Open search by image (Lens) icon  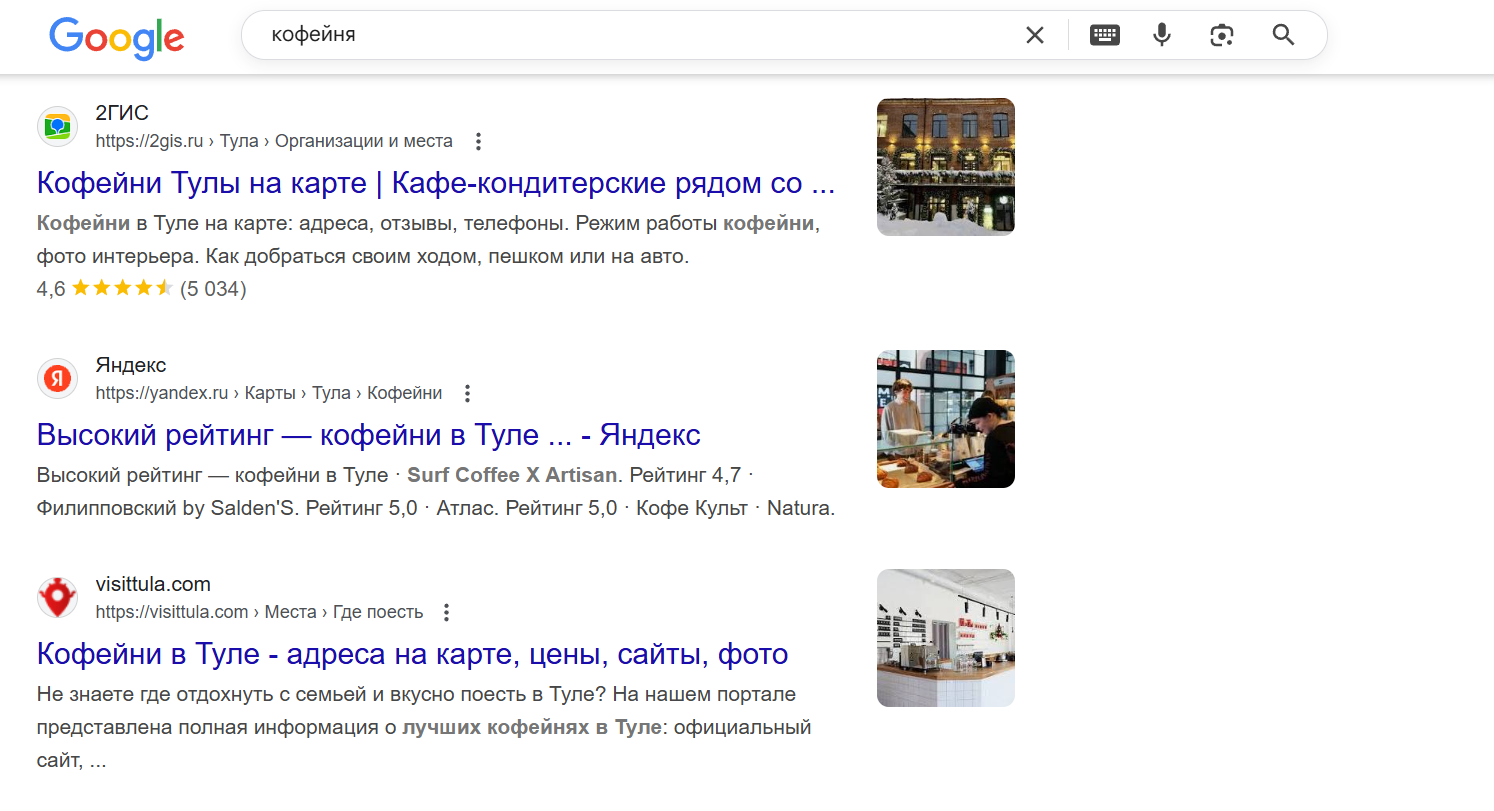1222,36
